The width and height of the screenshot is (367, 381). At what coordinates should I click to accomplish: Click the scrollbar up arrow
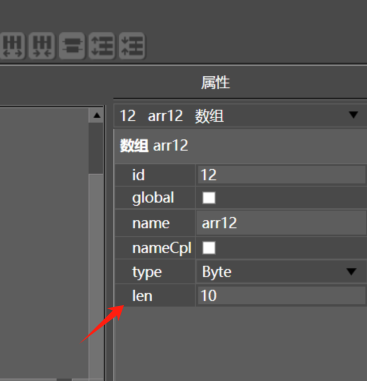(x=97, y=115)
